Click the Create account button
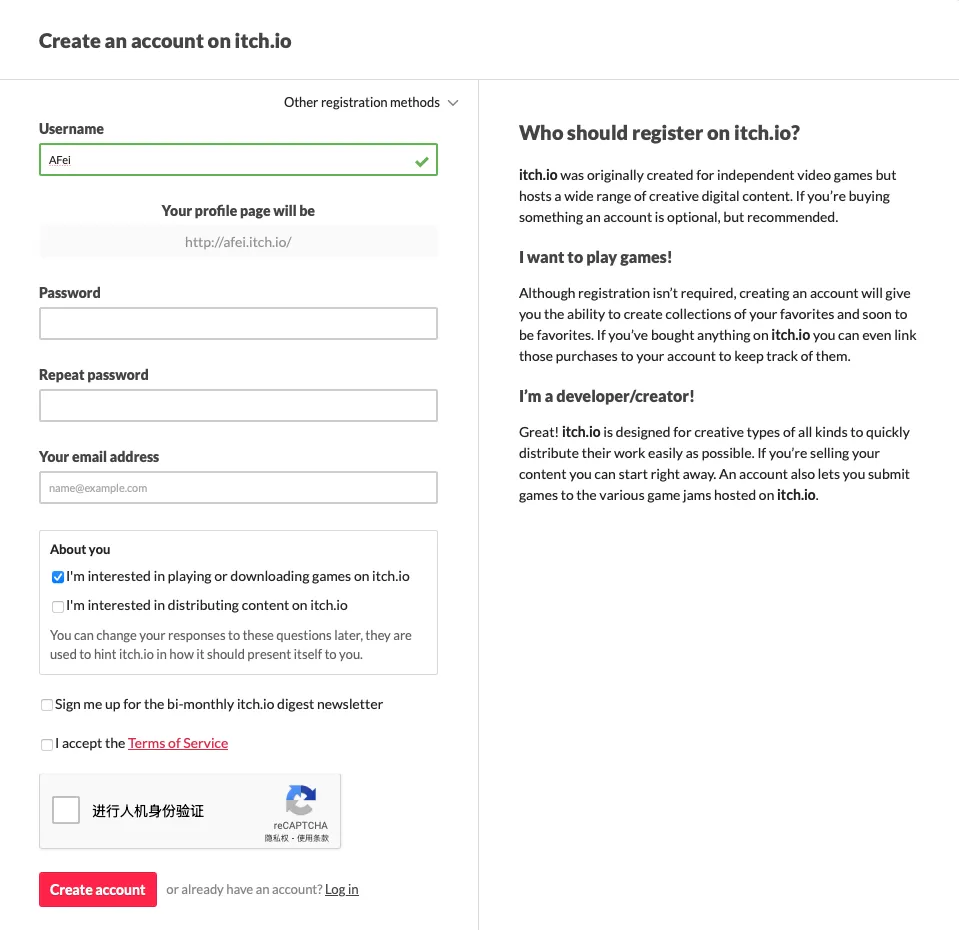 (98, 889)
